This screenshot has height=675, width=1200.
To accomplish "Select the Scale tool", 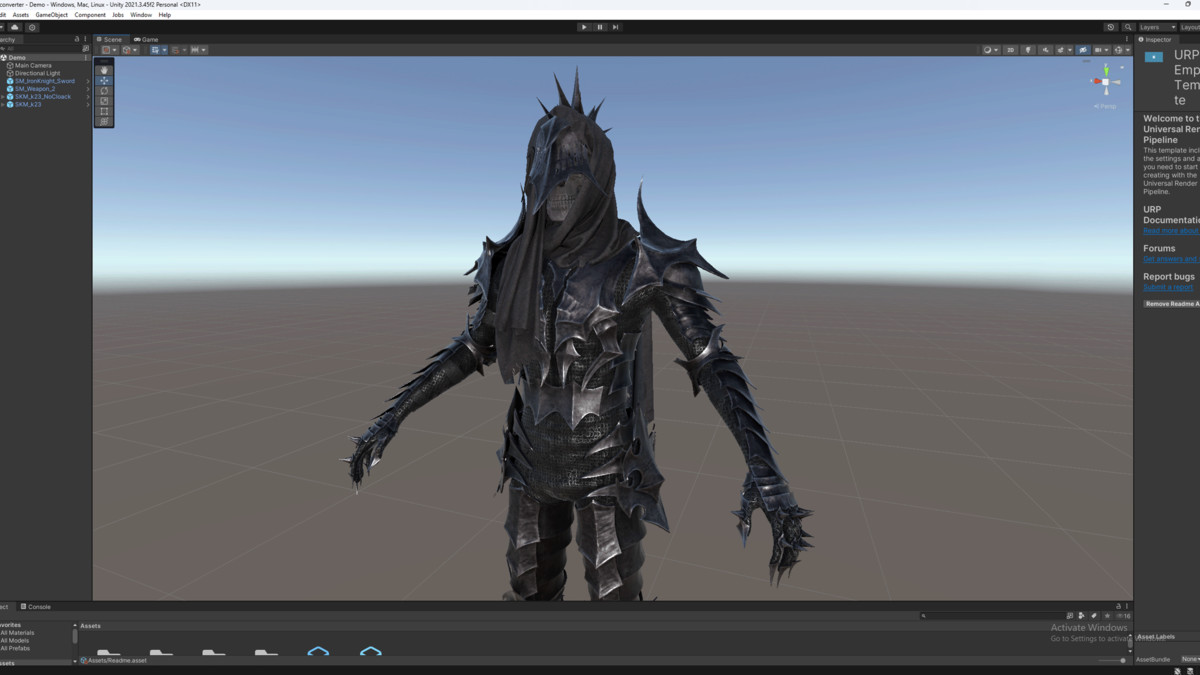I will pos(104,101).
